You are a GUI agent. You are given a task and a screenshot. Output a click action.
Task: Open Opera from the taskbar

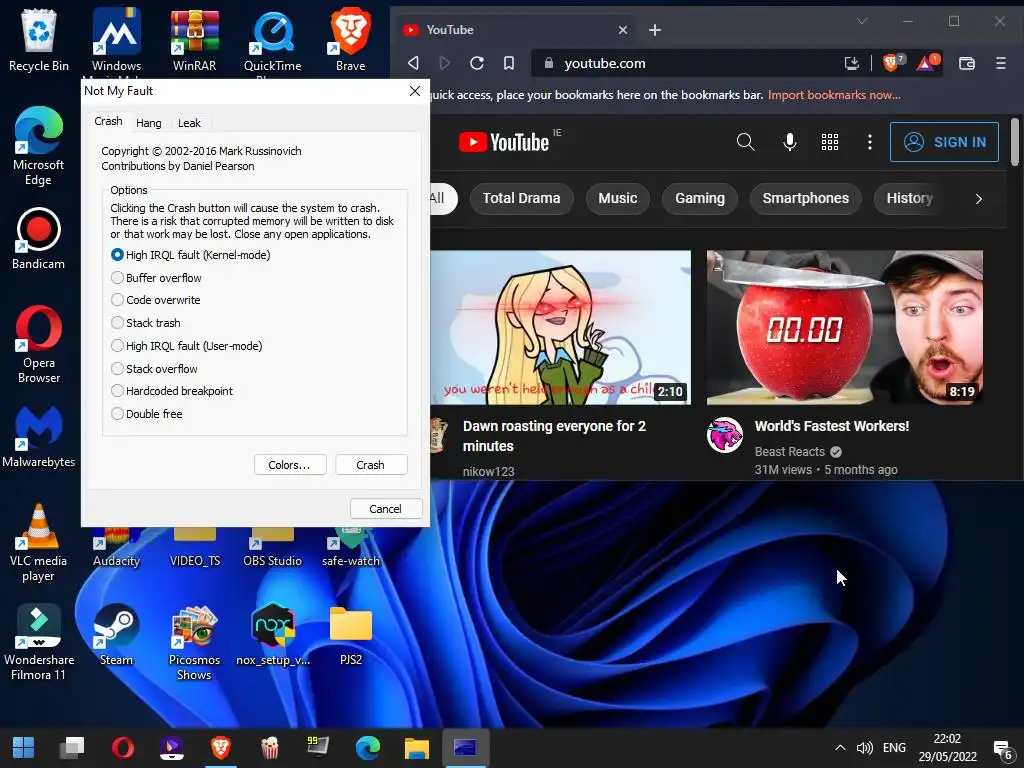click(123, 748)
